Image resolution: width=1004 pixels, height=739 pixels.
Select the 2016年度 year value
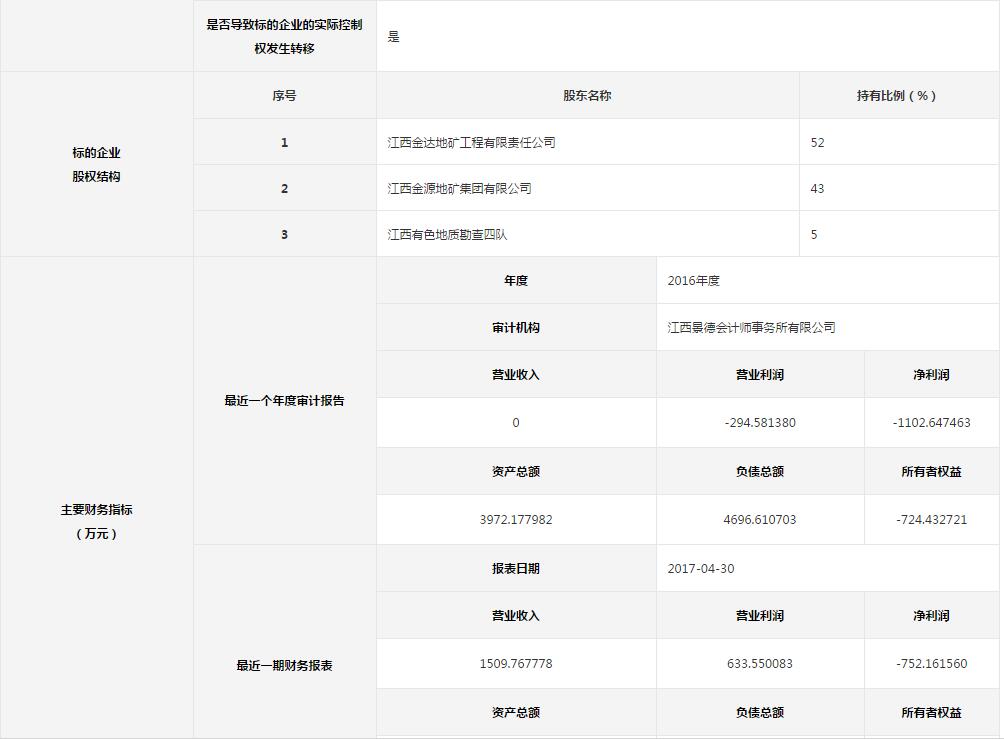coord(693,281)
